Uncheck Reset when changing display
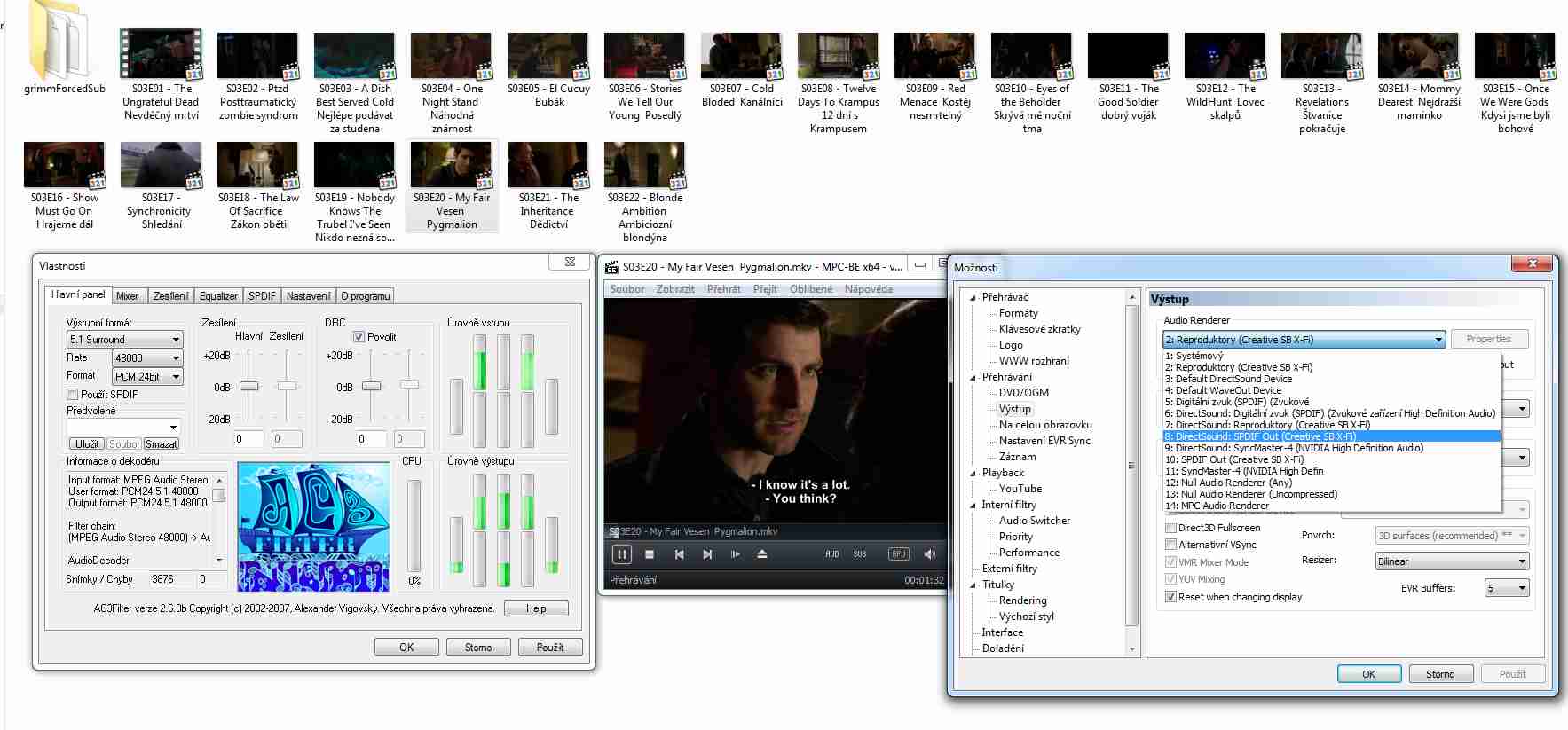This screenshot has height=730, width=1568. click(1171, 597)
